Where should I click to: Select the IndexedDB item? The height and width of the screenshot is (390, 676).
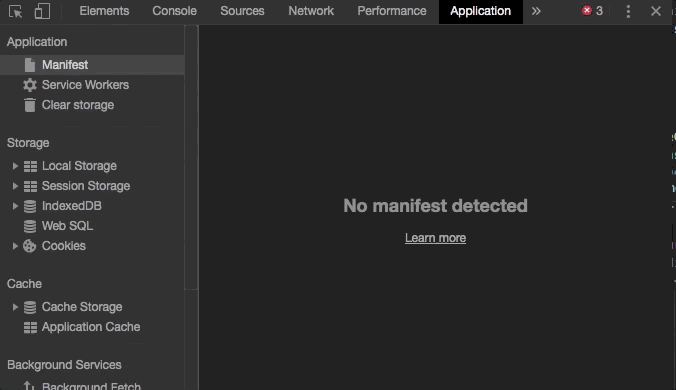click(x=72, y=206)
